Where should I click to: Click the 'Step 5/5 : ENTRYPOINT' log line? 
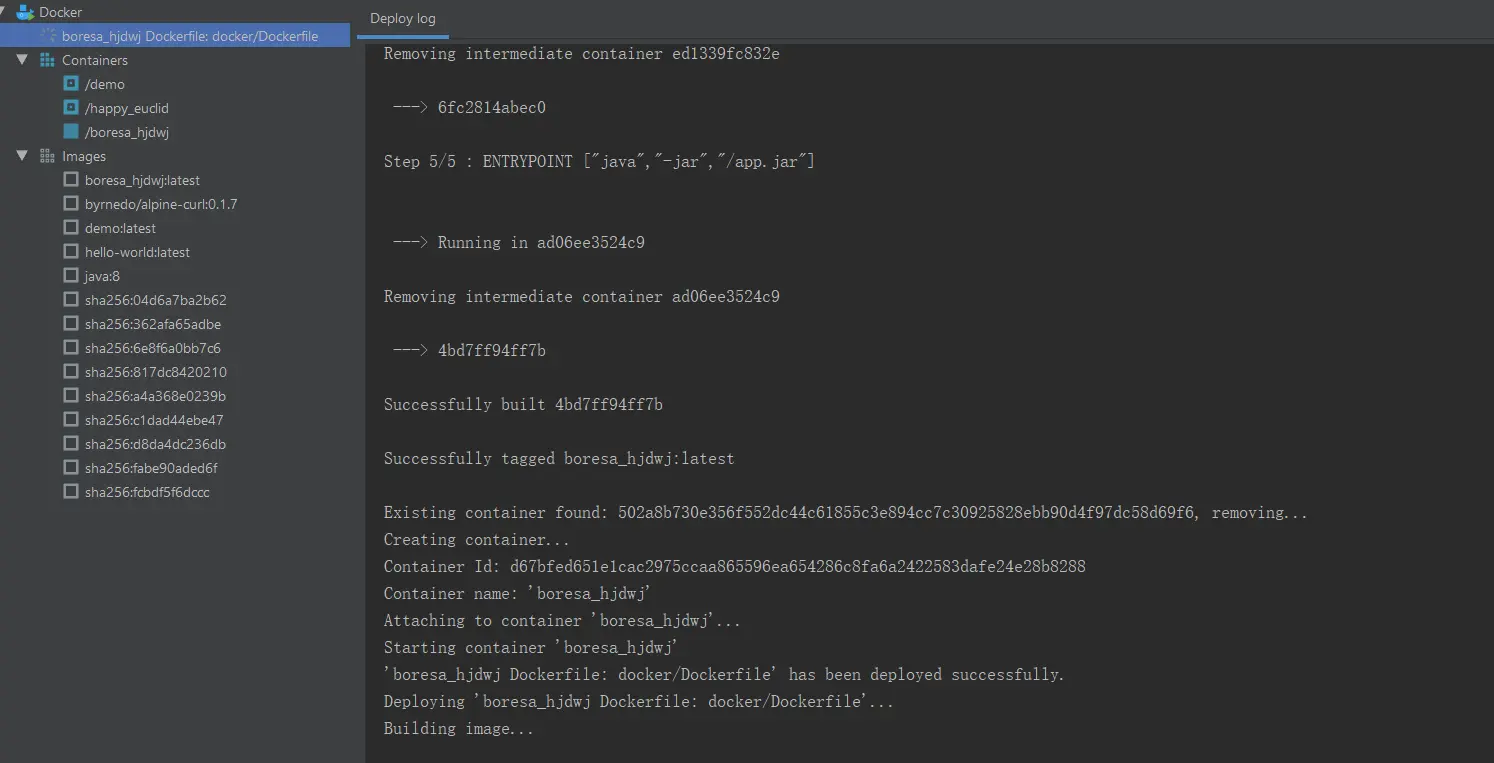tap(599, 161)
